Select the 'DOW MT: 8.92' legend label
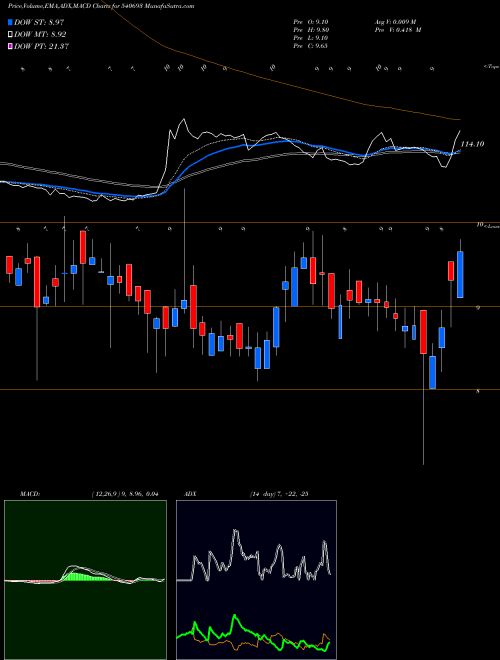The image size is (500, 660). coord(40,35)
